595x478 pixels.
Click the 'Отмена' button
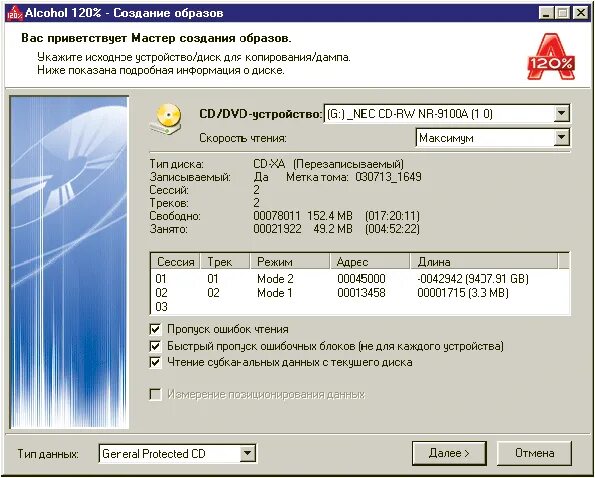[x=534, y=453]
